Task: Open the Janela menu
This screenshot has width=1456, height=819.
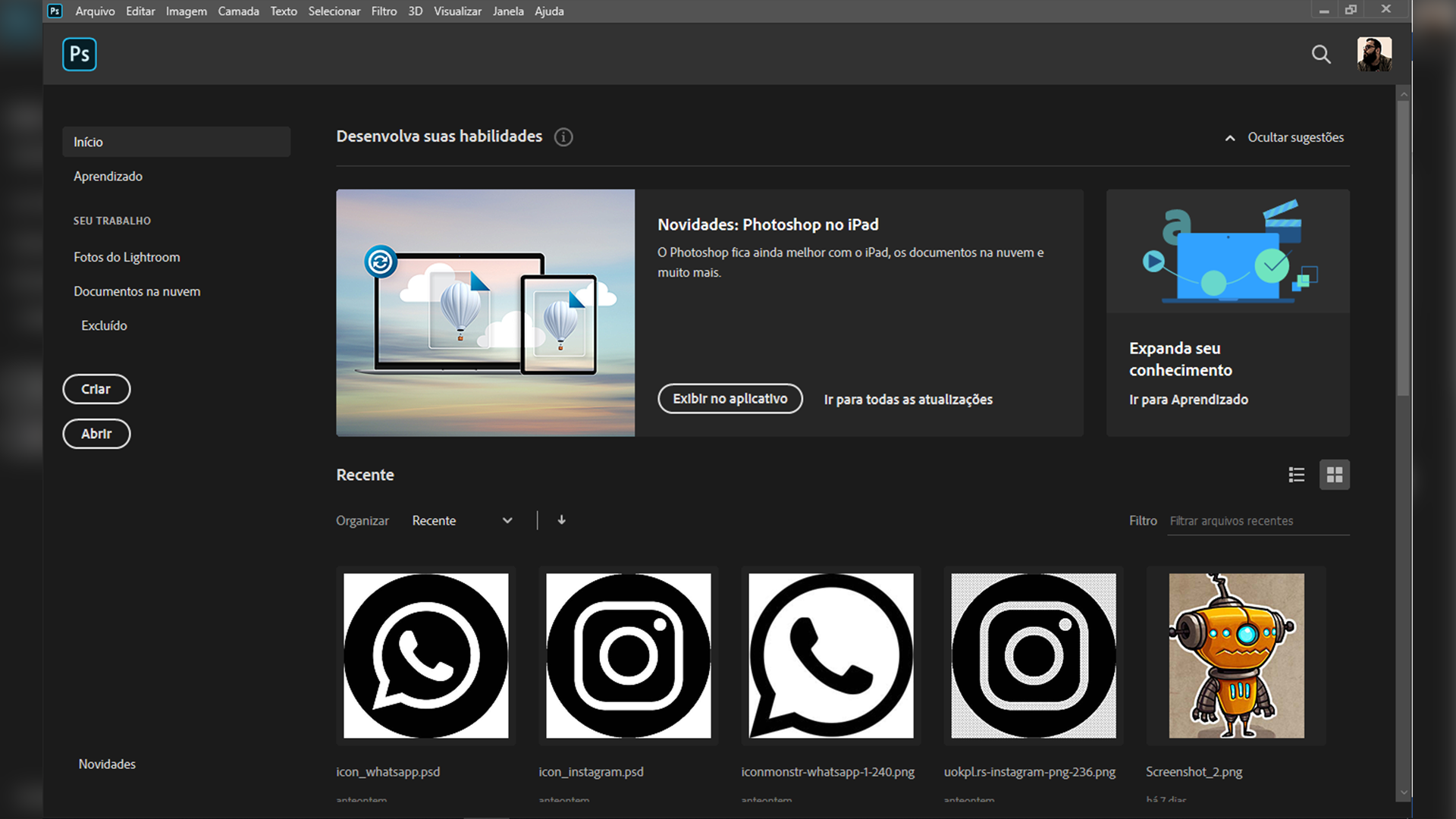Action: tap(508, 11)
